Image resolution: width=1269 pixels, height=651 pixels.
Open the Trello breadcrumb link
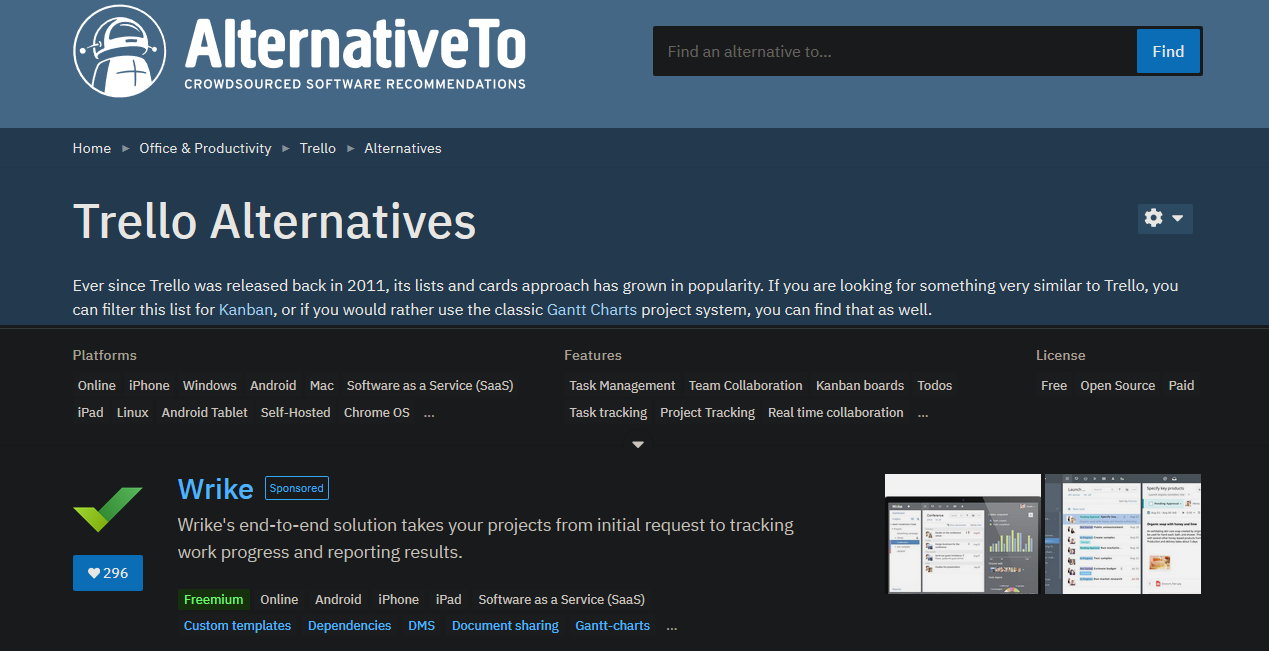(x=318, y=148)
